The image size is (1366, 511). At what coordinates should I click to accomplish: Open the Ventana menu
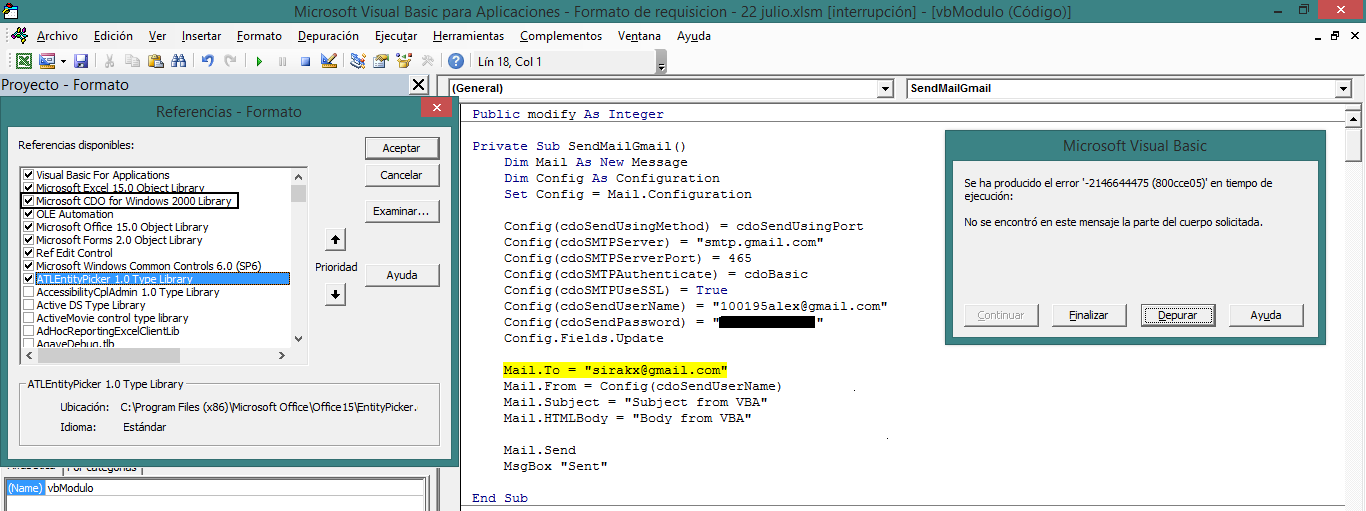coord(639,36)
